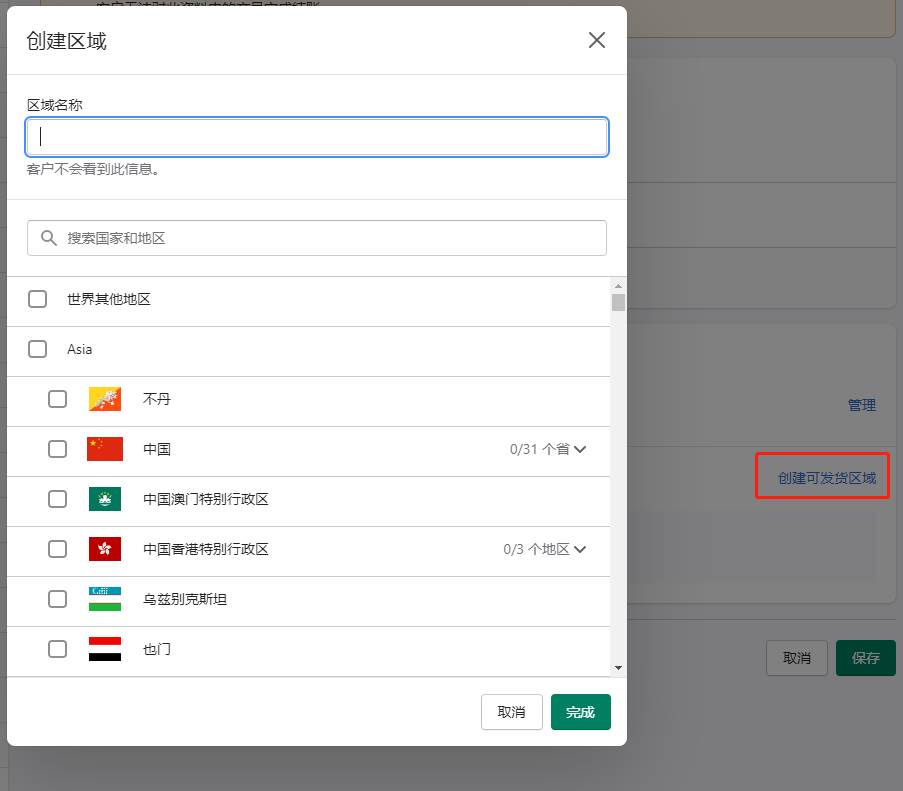Image resolution: width=903 pixels, height=791 pixels.
Task: Expand the 0/31 个省 provinces list for 中国
Action: click(548, 449)
